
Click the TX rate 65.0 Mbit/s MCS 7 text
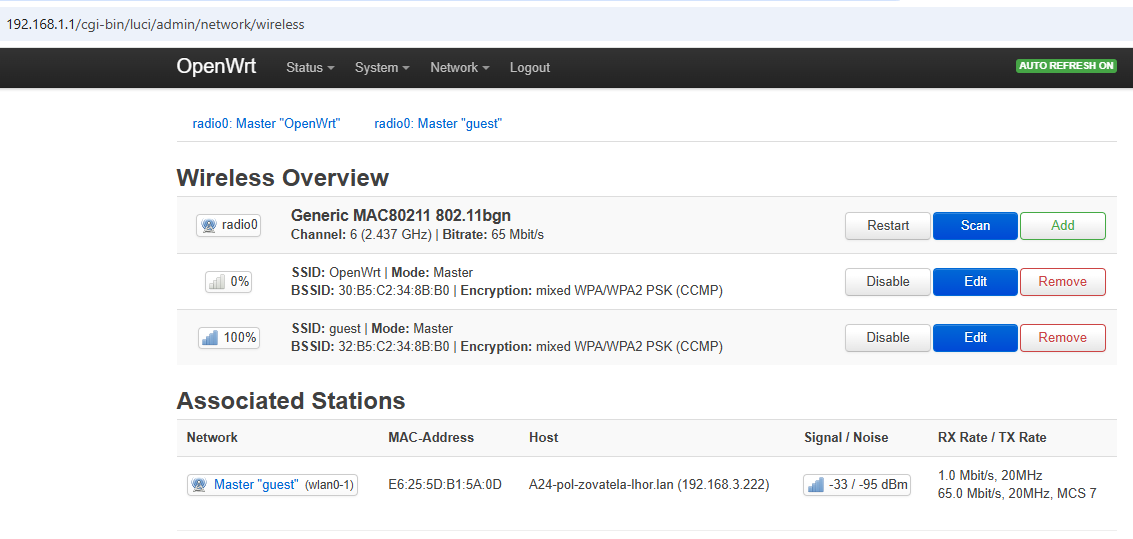click(1017, 494)
